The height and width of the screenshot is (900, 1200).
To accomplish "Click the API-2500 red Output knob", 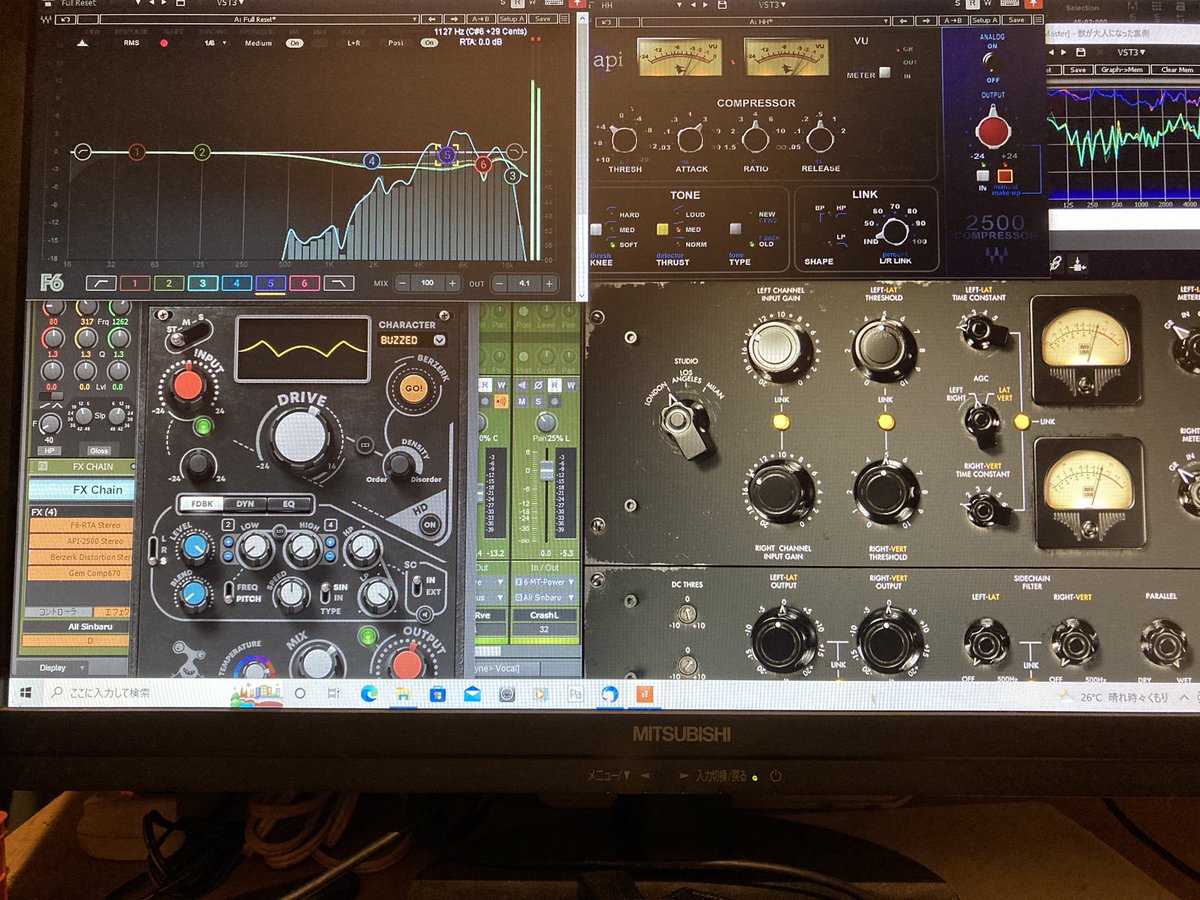I will click(x=993, y=130).
